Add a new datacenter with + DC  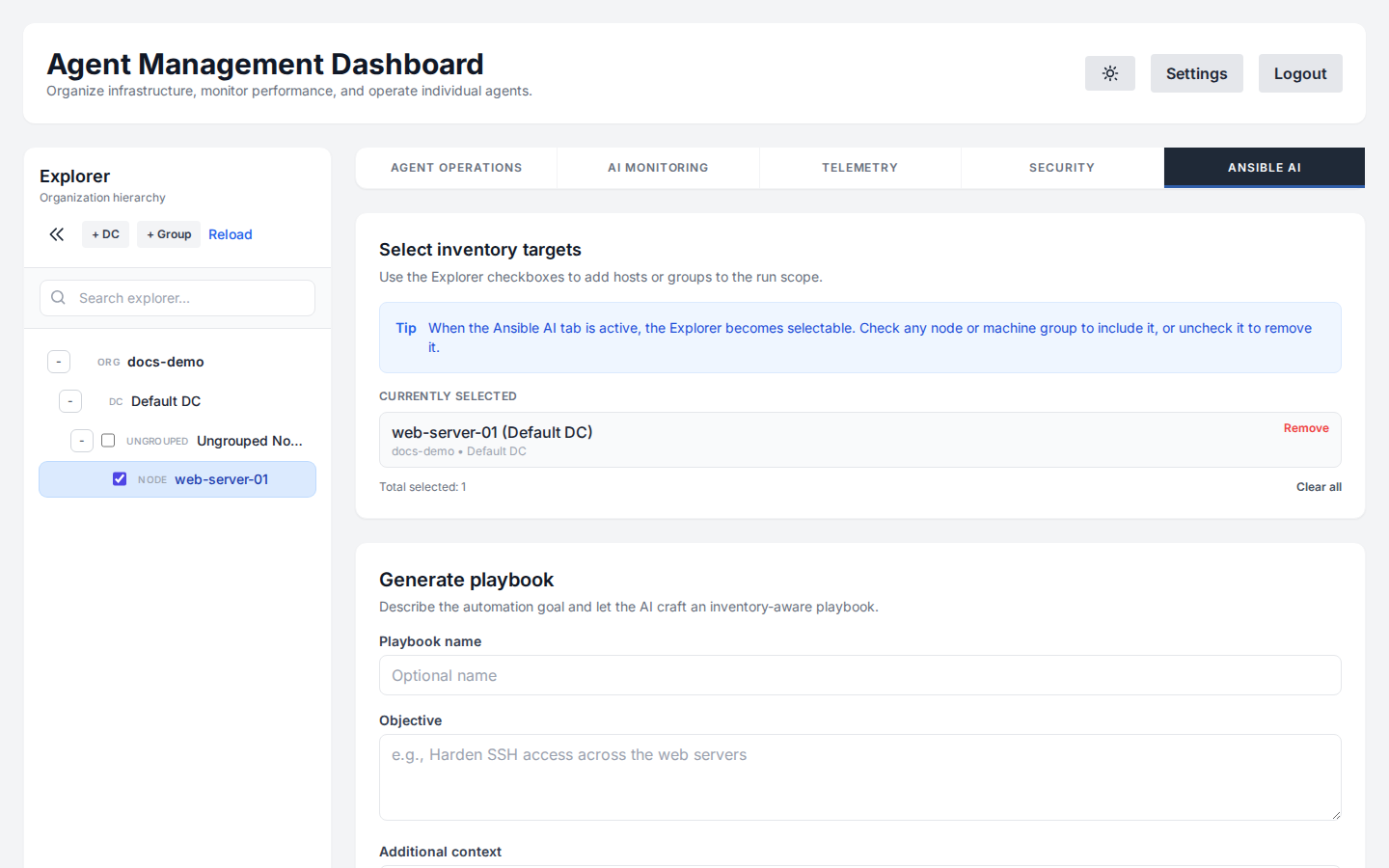tap(105, 233)
